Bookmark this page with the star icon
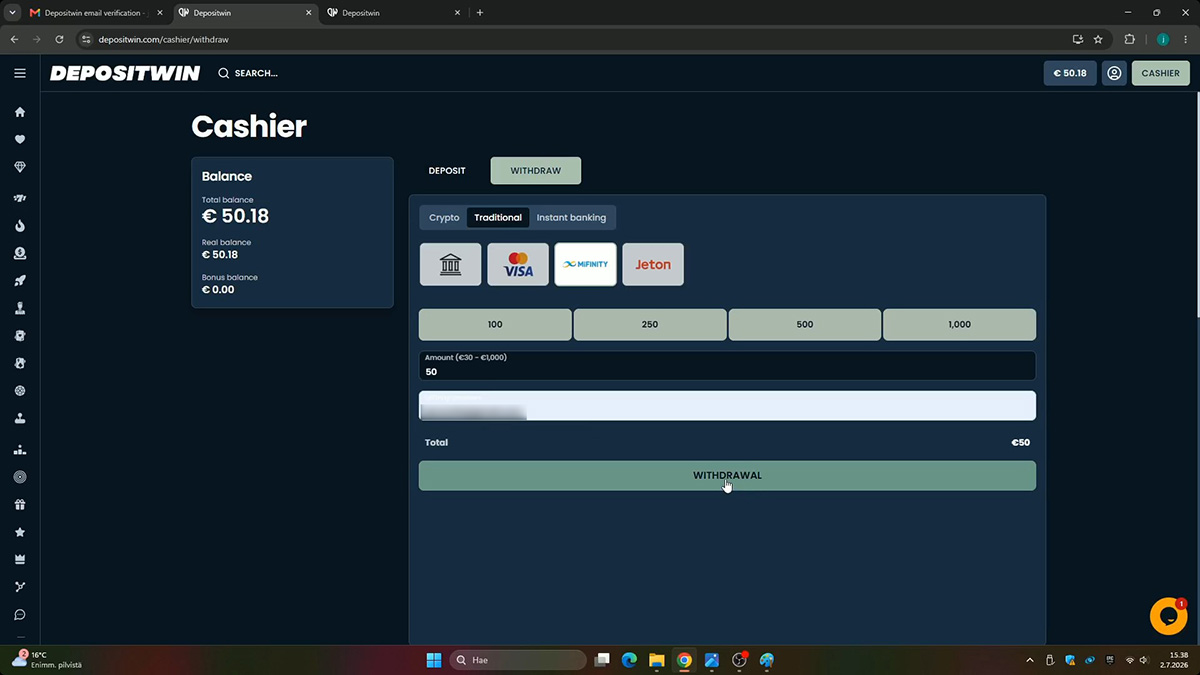The height and width of the screenshot is (675, 1200). 1098,39
